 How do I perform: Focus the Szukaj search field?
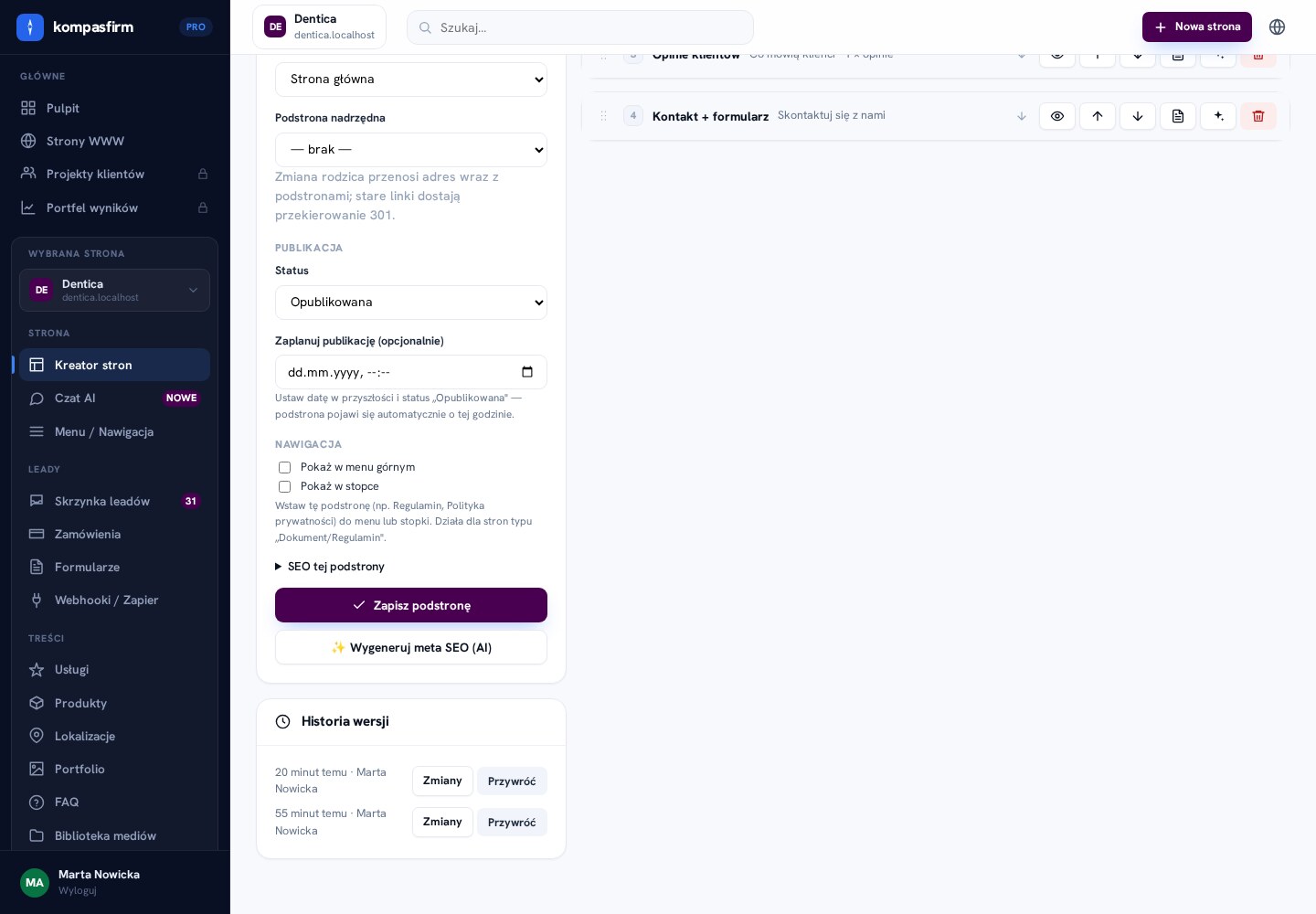tap(580, 27)
